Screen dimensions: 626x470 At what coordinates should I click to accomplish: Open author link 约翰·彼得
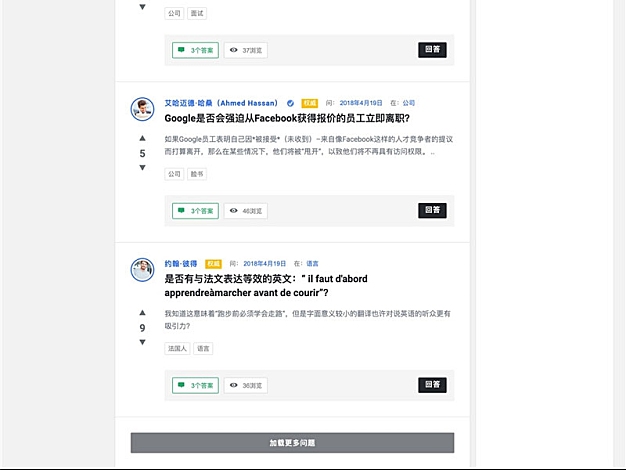coord(181,264)
